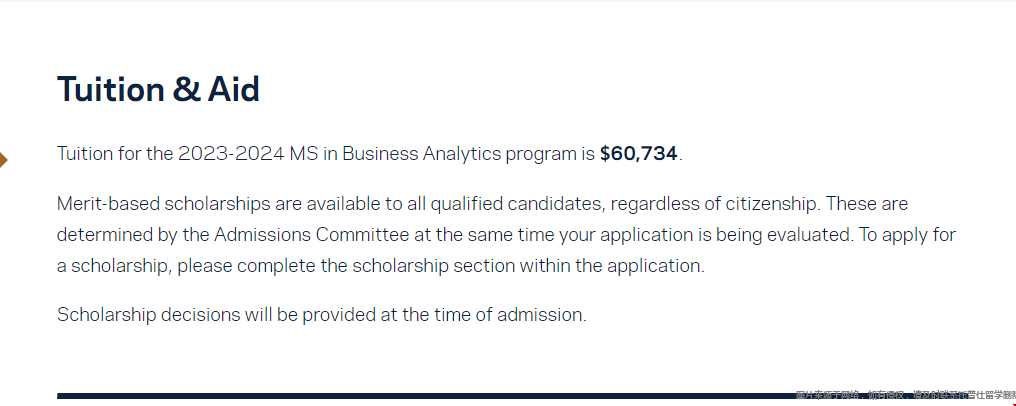Click the ampersand in the page heading
Screen dimensions: 1016x406
click(x=187, y=89)
